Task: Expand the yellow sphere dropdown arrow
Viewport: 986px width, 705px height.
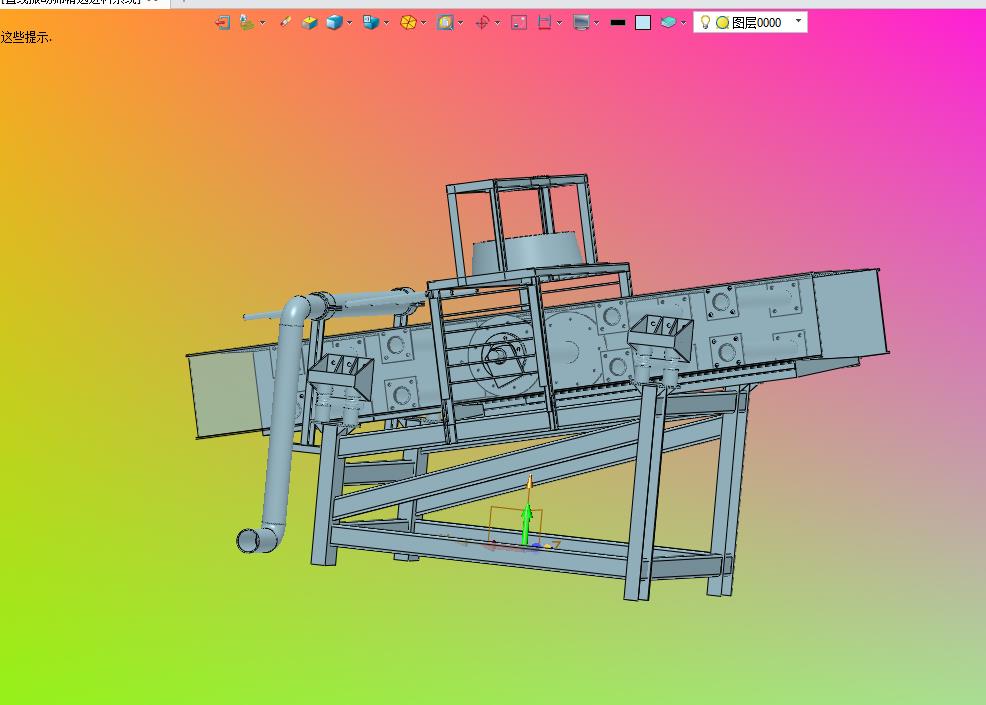Action: 423,23
